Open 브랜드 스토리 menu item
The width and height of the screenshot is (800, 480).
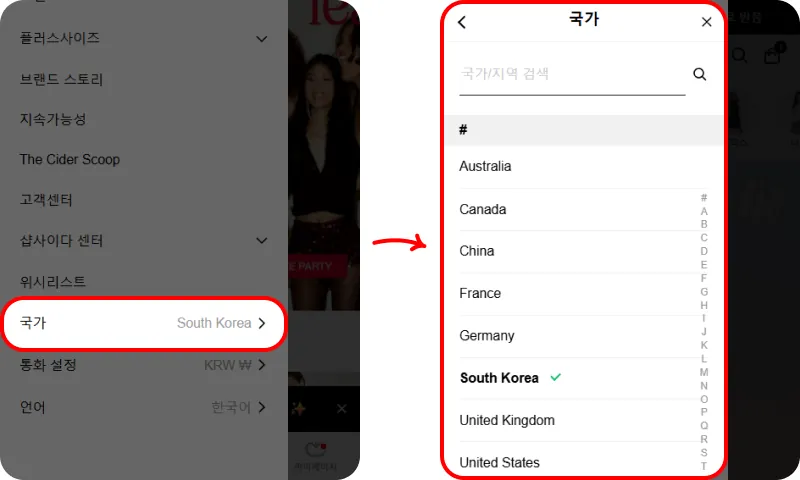pos(61,80)
